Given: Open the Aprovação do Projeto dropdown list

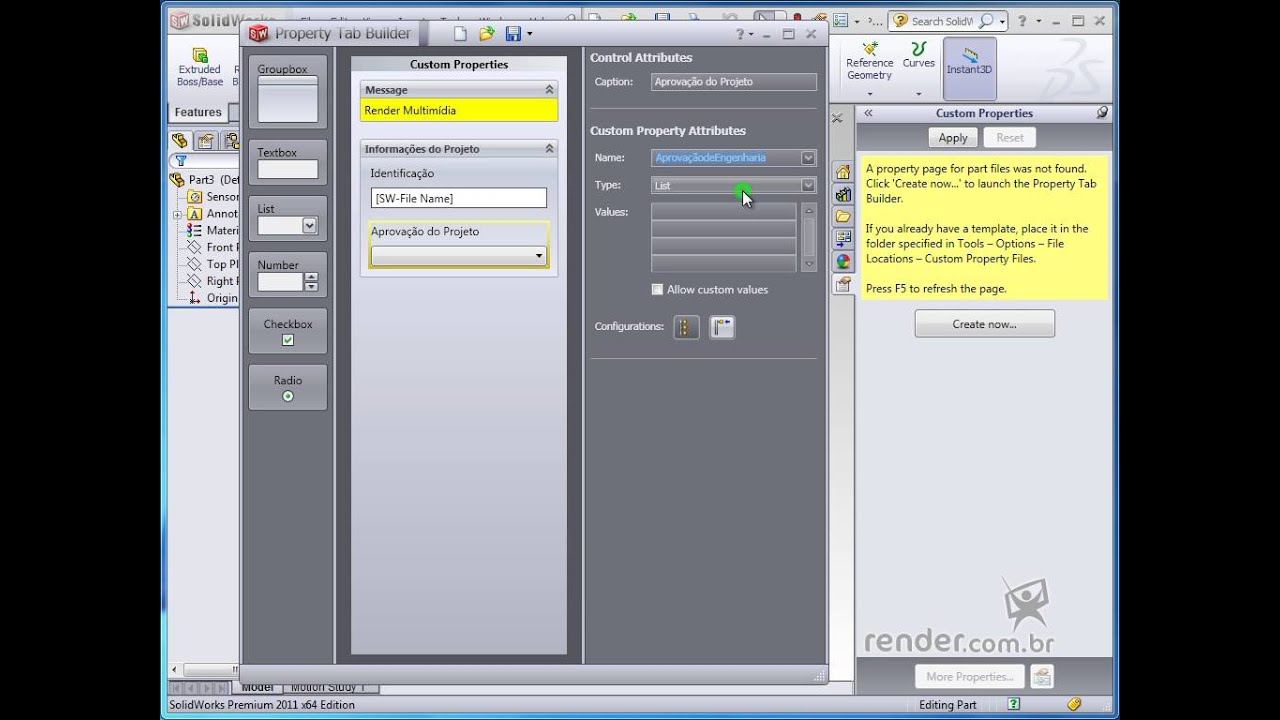Looking at the screenshot, I should 459,256.
